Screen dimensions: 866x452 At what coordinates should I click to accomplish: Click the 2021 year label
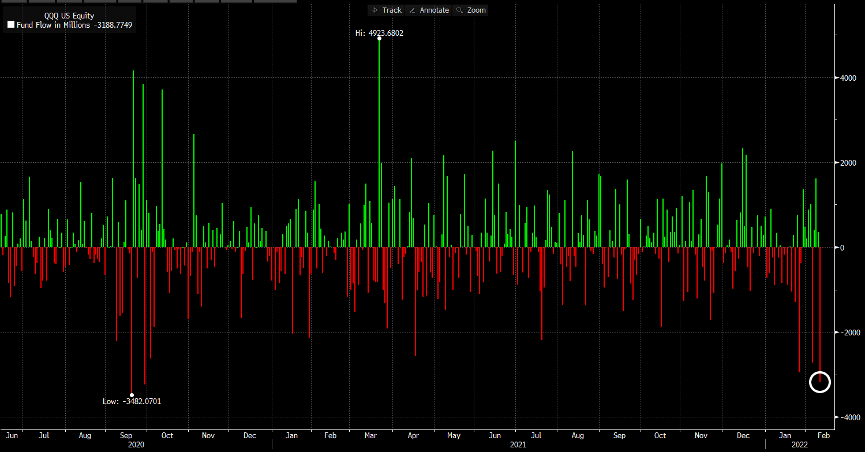click(x=518, y=444)
